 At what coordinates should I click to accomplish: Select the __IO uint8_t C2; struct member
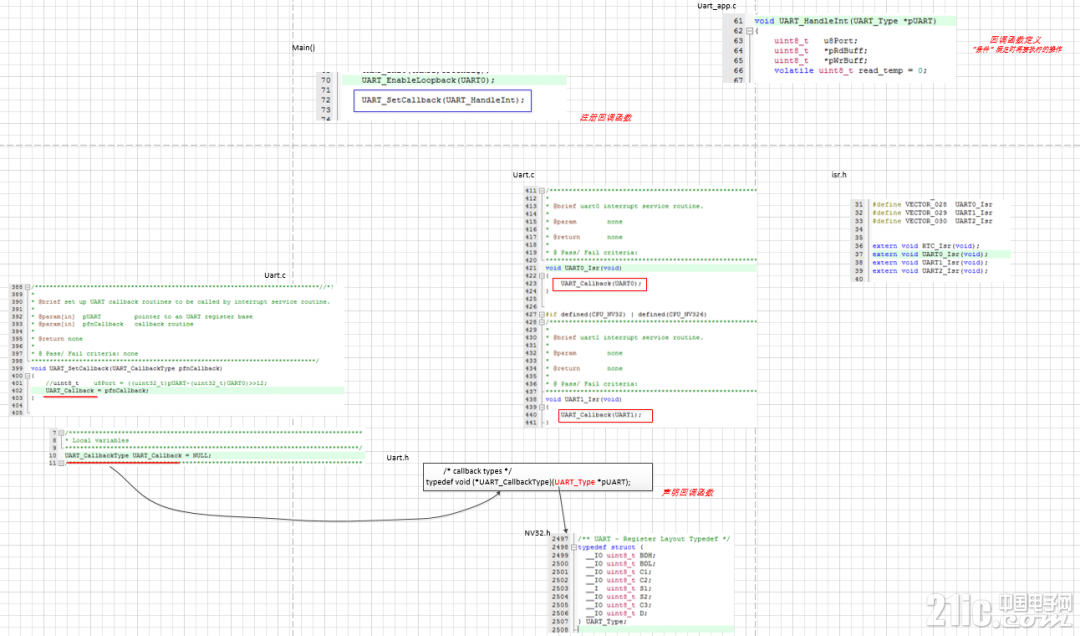coord(619,580)
